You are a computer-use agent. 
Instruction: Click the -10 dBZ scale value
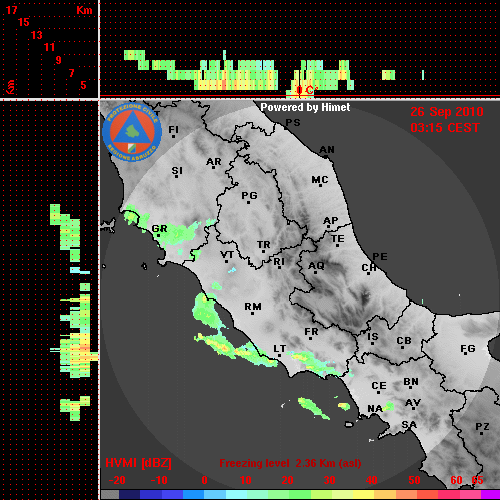(159, 480)
